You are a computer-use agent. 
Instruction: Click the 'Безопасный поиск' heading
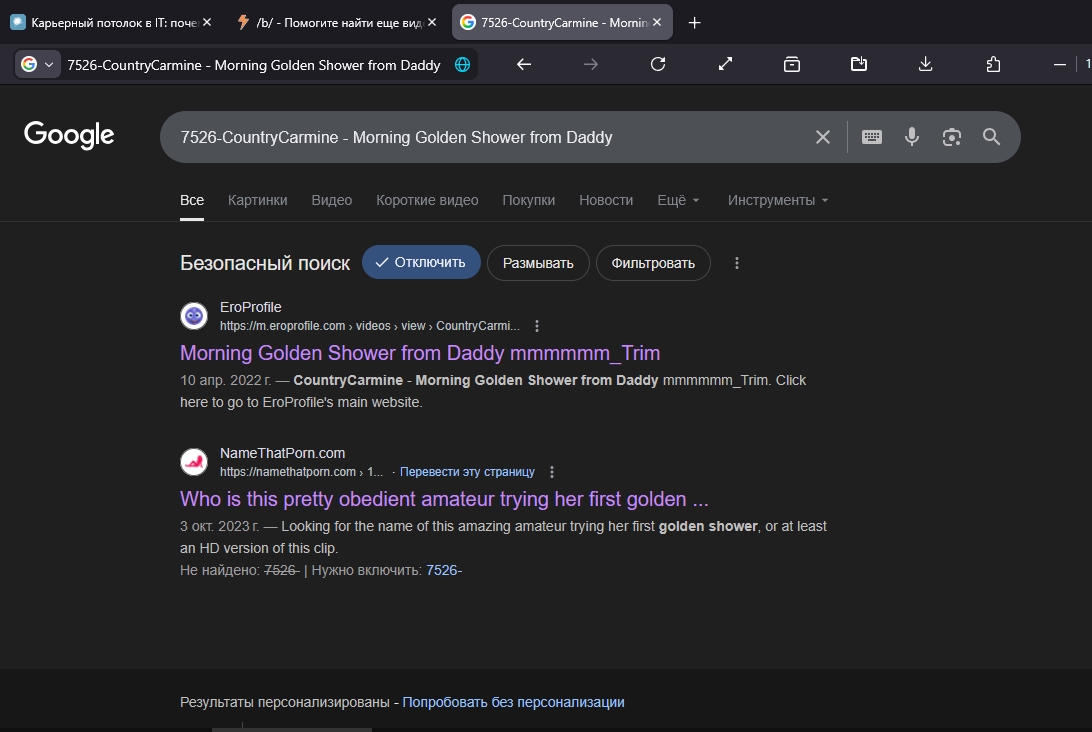(265, 263)
